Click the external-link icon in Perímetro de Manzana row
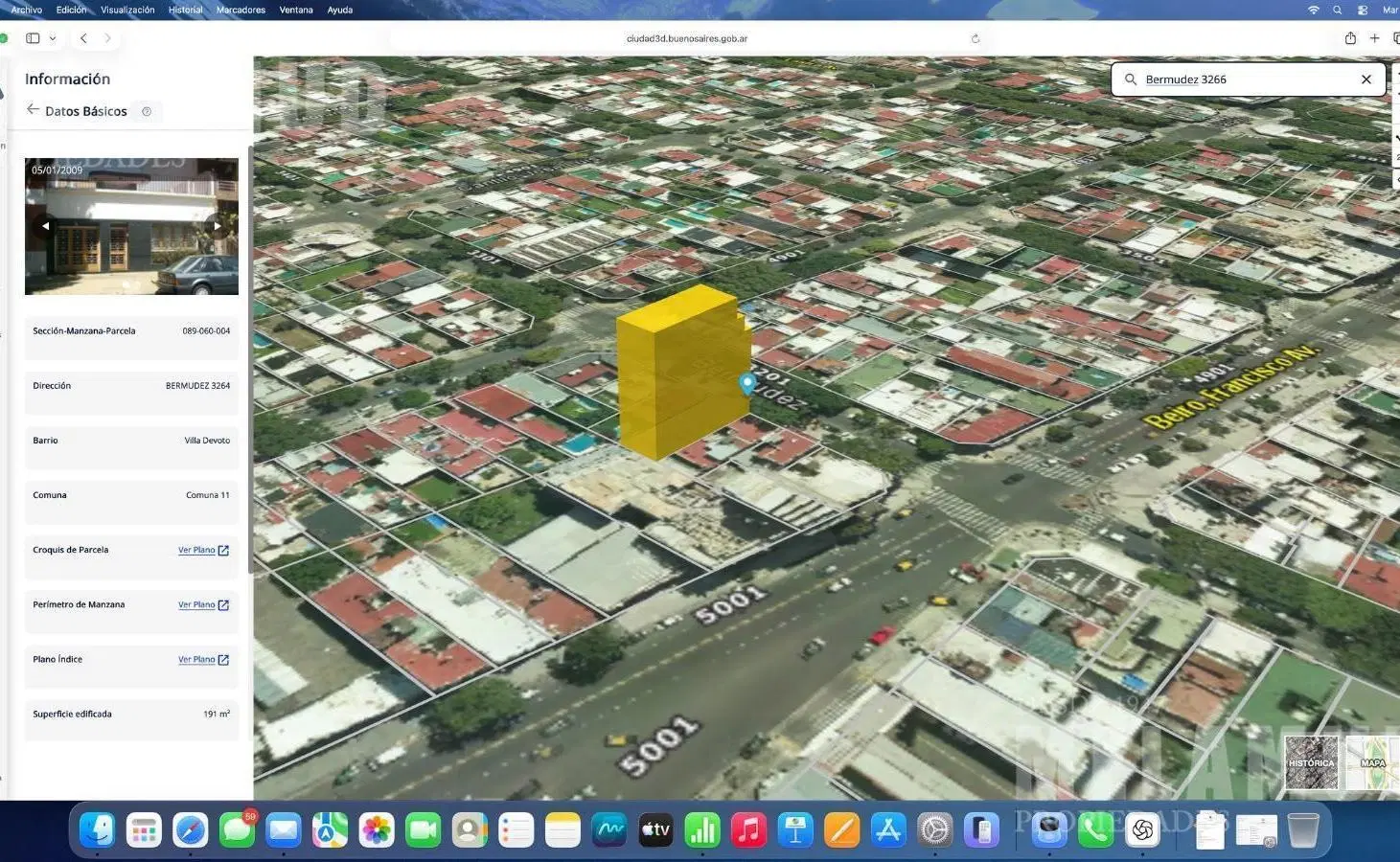This screenshot has height=862, width=1400. [x=223, y=604]
